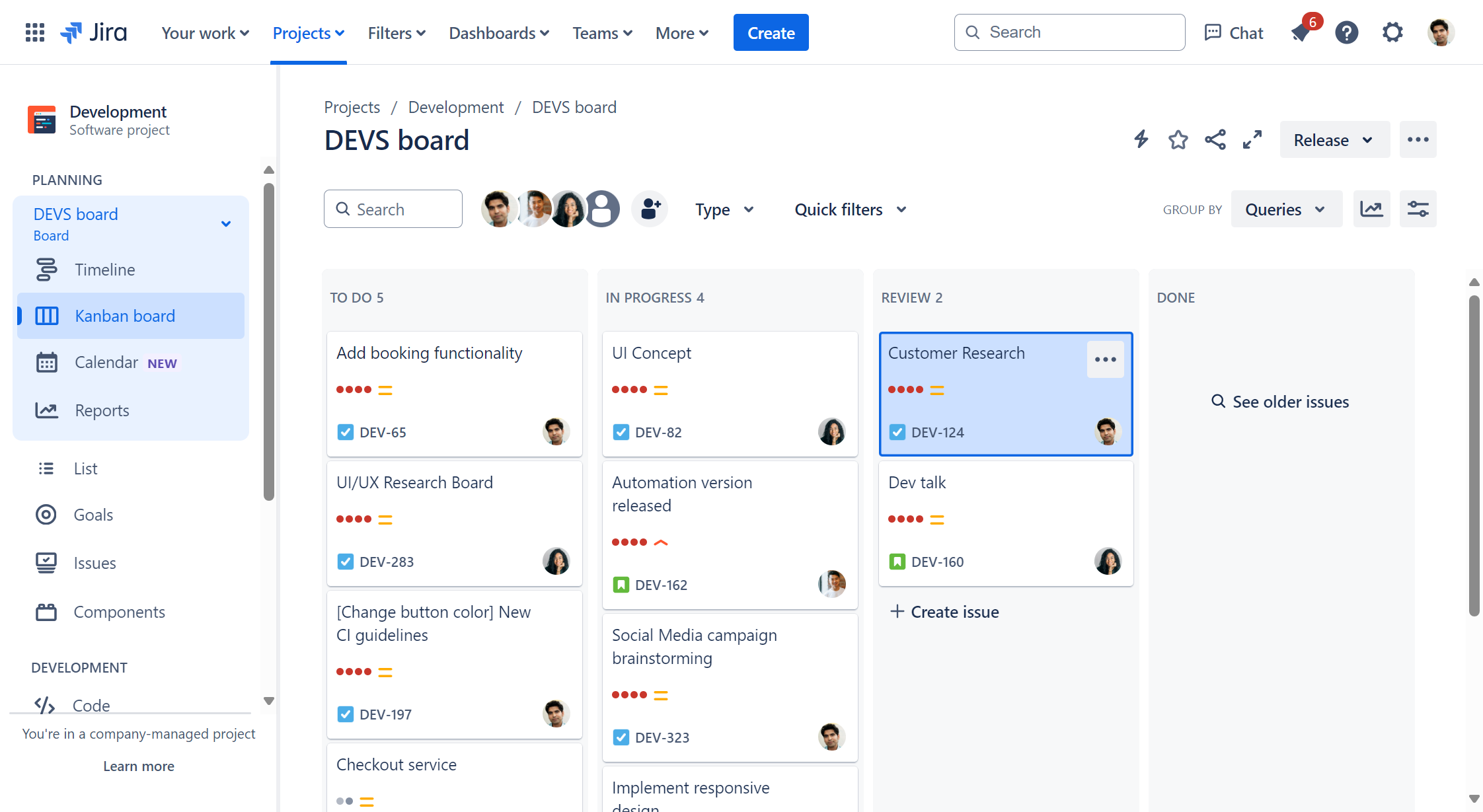Click the DEV-82 task type checkbox
This screenshot has width=1483, height=812.
[621, 432]
